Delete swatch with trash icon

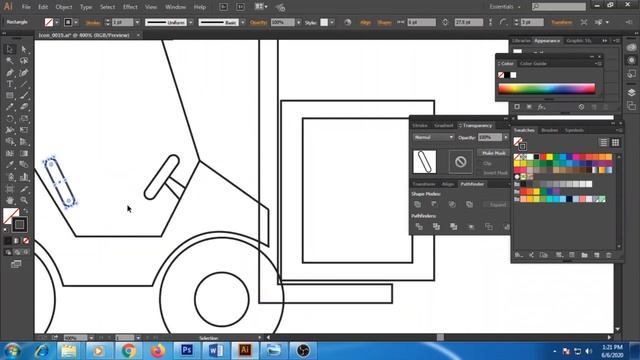pyautogui.click(x=609, y=255)
